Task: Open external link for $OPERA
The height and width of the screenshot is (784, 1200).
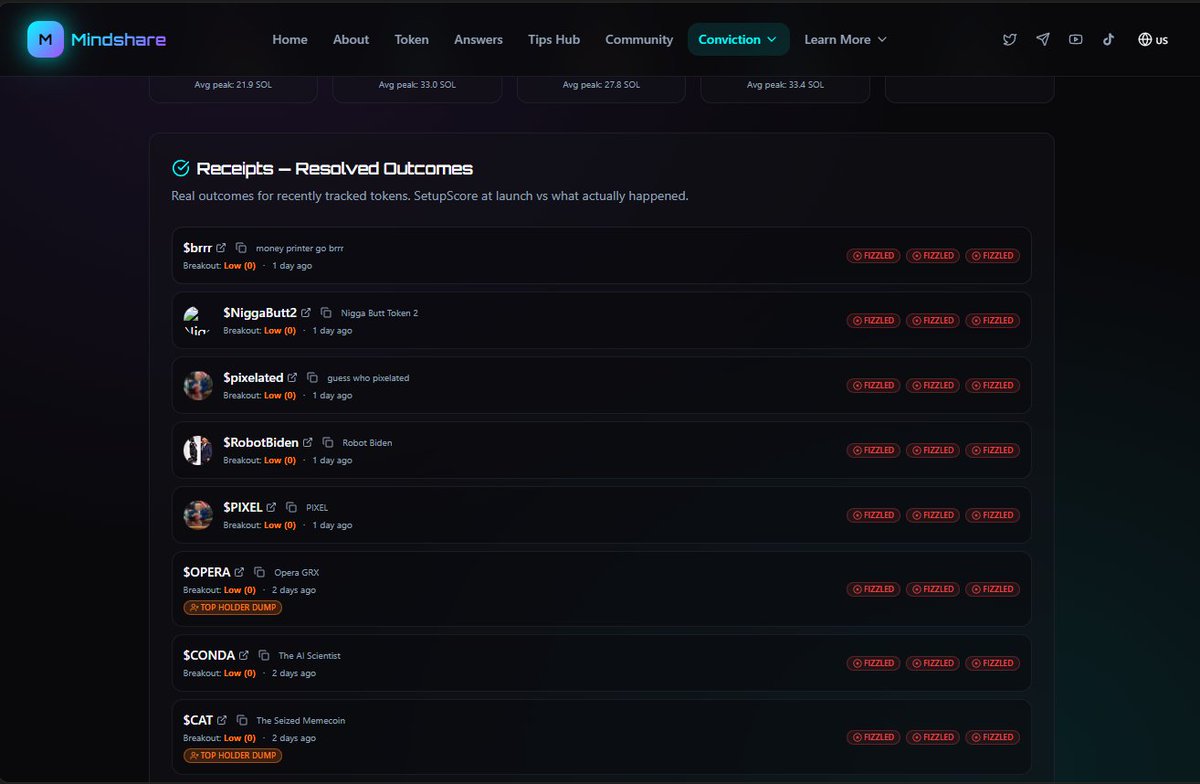Action: coord(239,572)
